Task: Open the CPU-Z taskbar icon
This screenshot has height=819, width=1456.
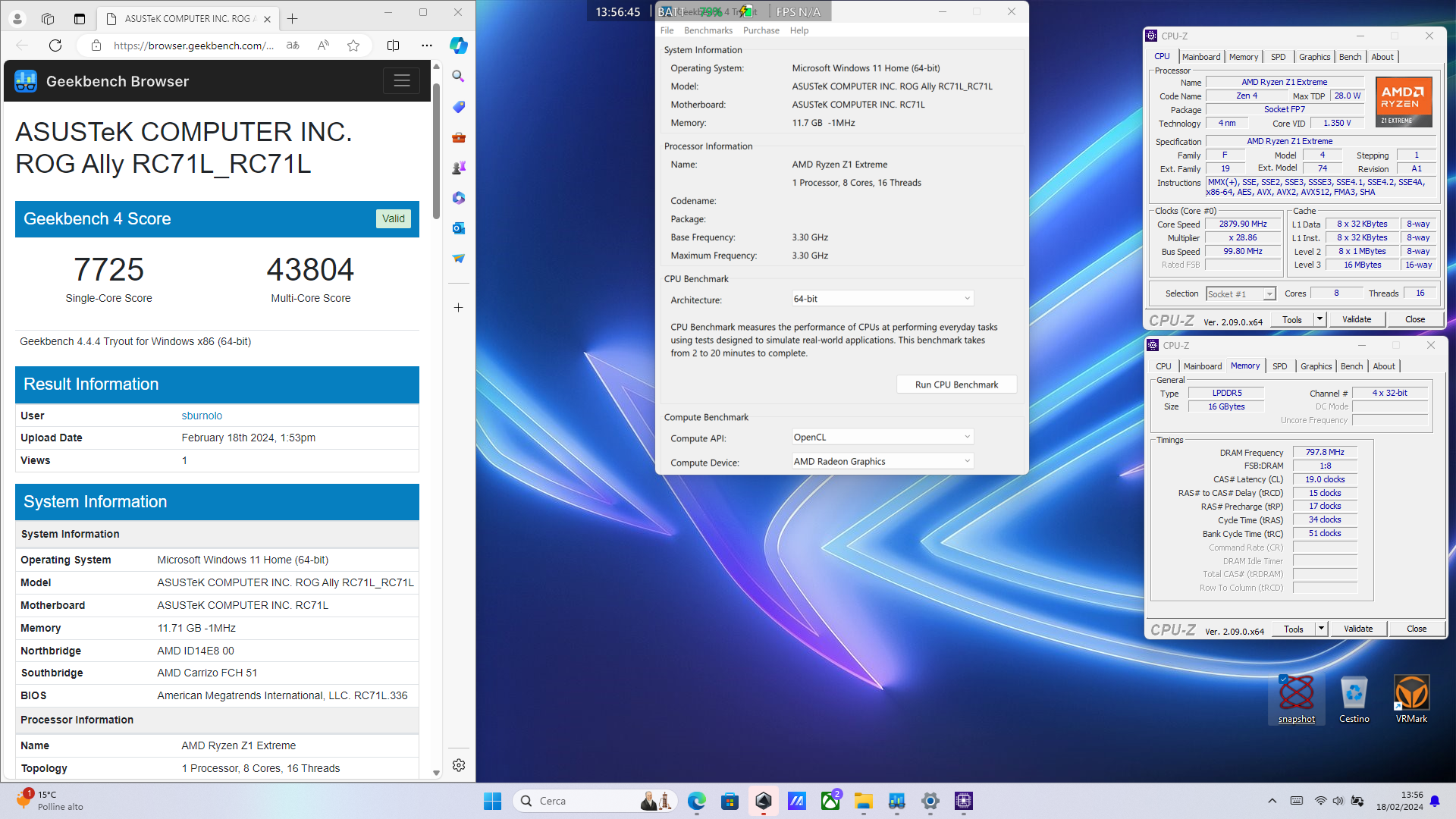Action: [963, 801]
